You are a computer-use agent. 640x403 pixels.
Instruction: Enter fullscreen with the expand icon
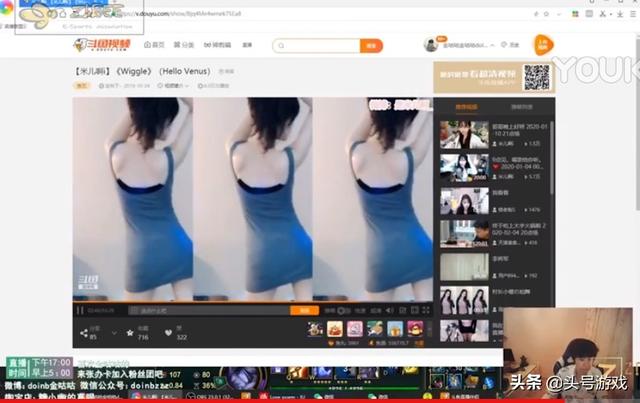click(426, 311)
